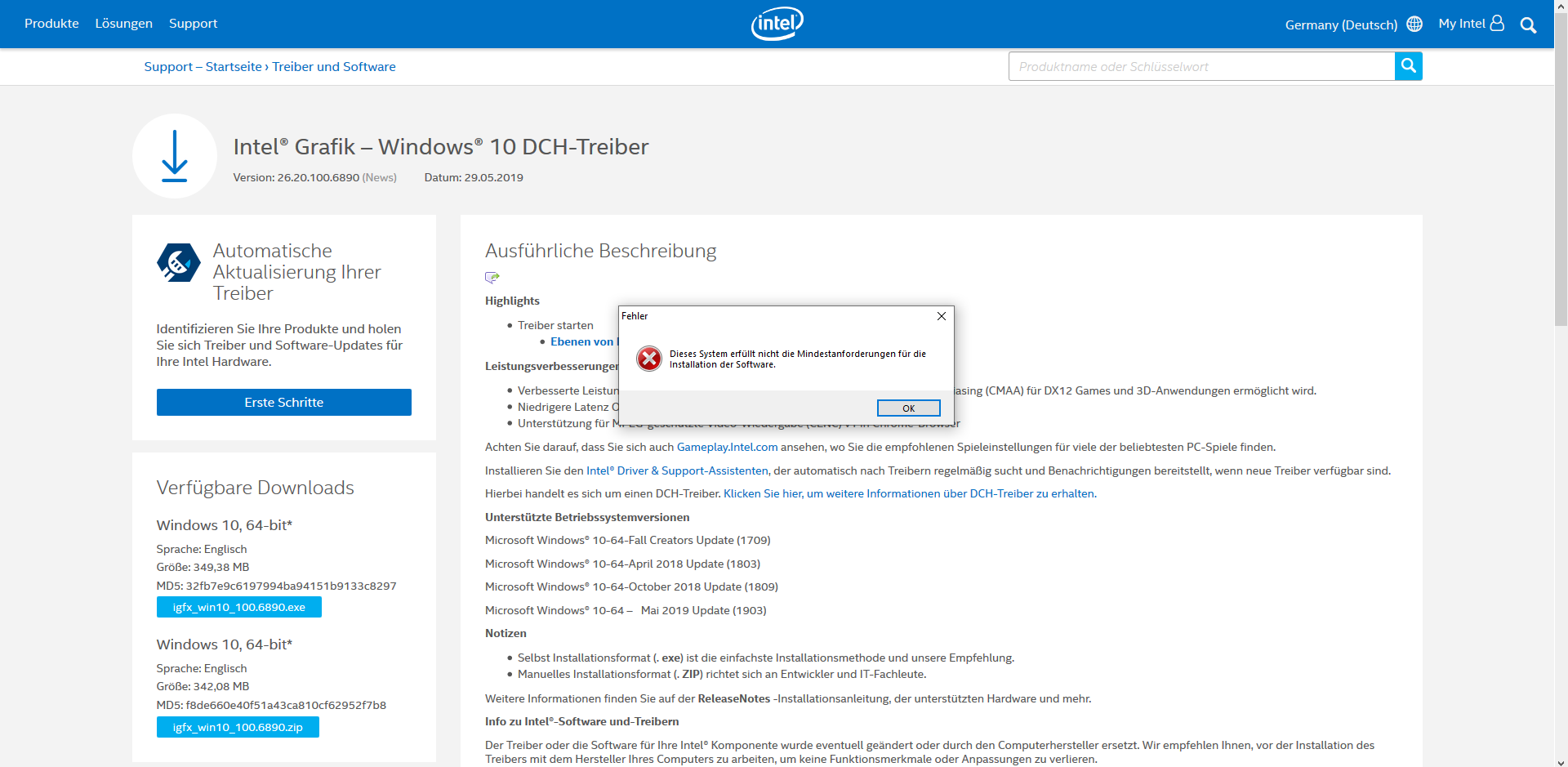Click Größe: 342,08 MB text
1568x767 pixels.
203,686
